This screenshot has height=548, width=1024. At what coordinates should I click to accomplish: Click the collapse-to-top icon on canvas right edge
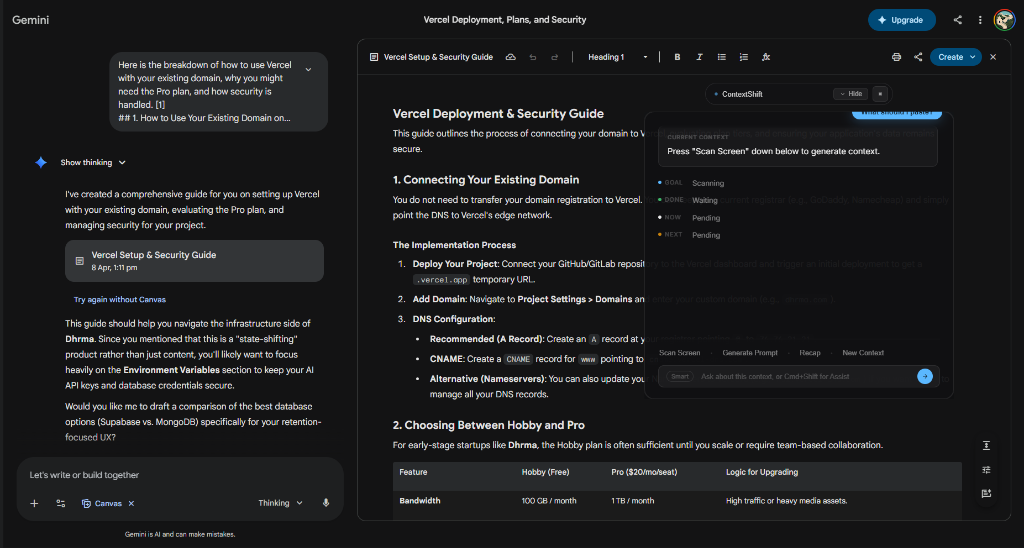point(986,445)
